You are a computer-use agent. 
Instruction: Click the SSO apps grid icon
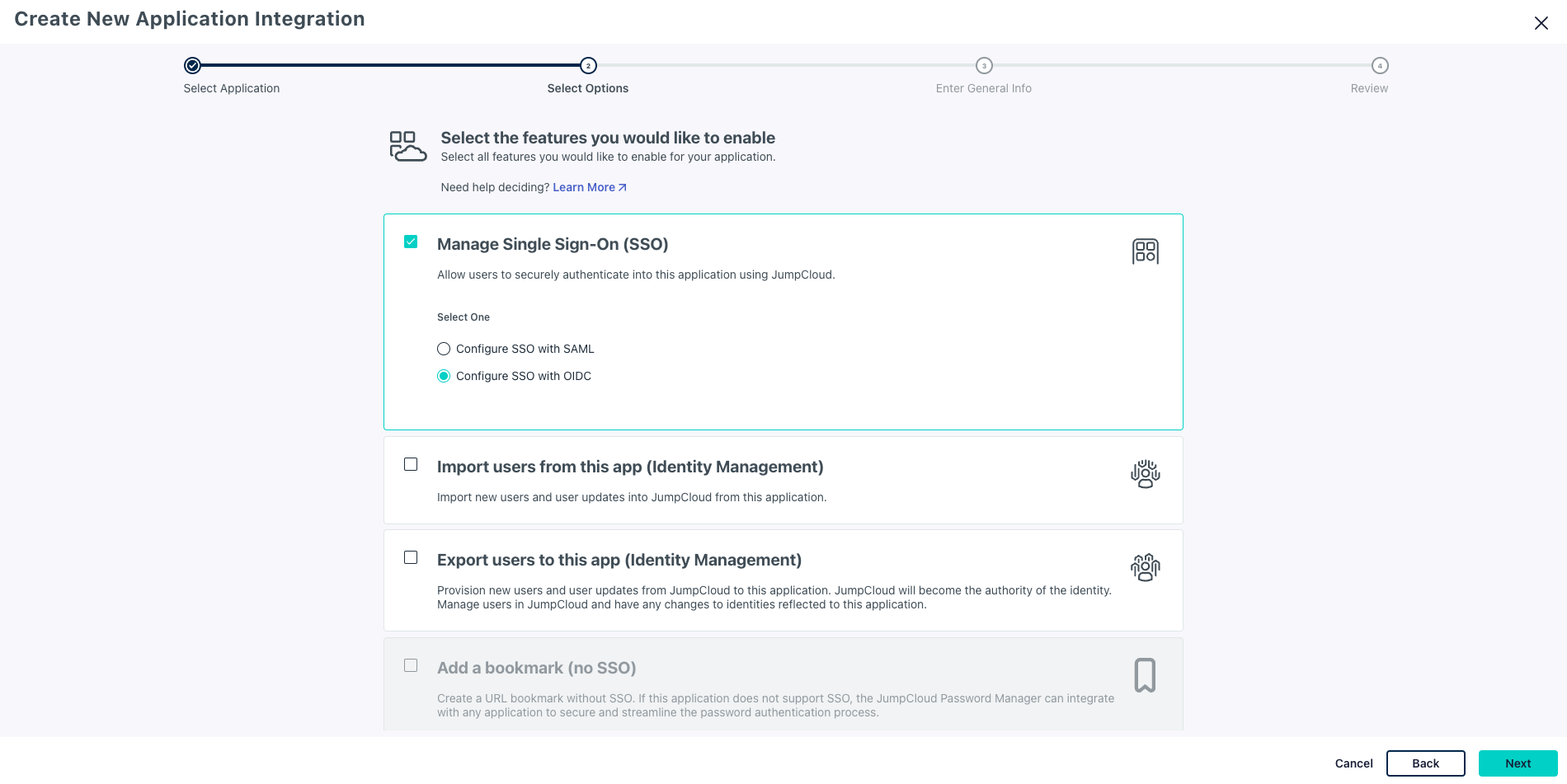tap(1145, 251)
